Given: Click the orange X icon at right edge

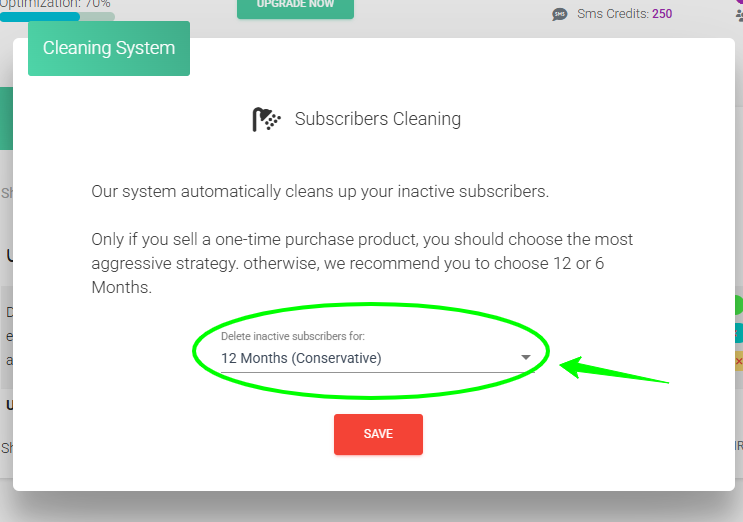Looking at the screenshot, I should [x=739, y=360].
